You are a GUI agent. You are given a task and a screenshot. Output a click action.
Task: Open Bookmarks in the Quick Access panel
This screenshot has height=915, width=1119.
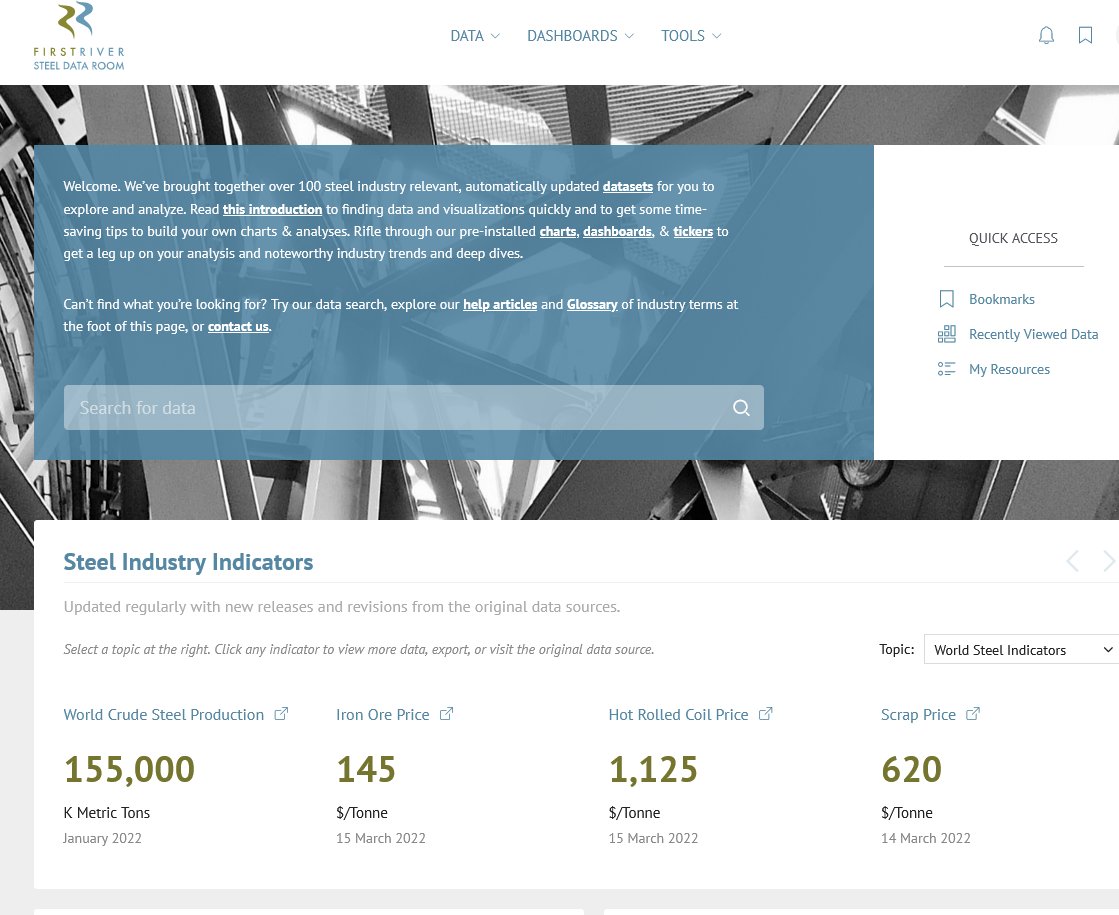click(1001, 299)
